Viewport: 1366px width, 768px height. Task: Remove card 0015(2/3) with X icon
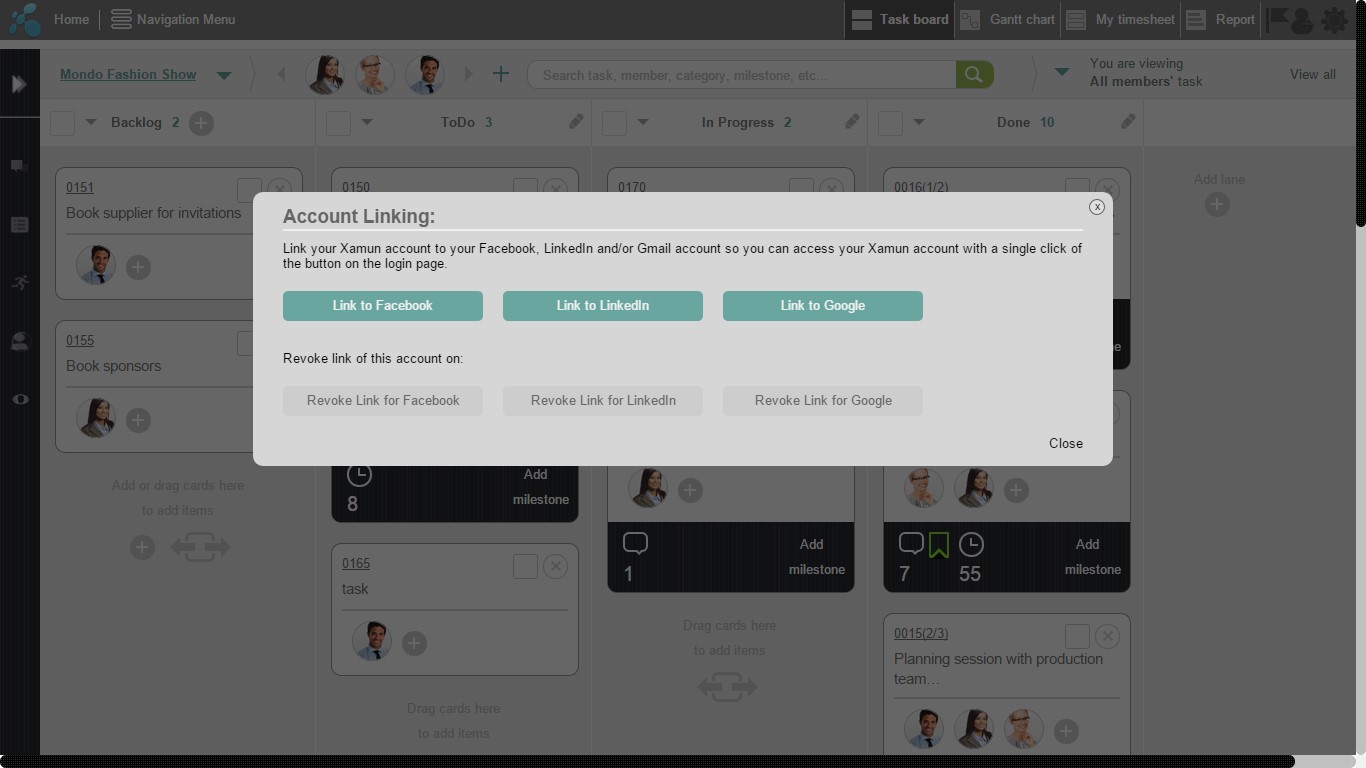coord(1107,637)
